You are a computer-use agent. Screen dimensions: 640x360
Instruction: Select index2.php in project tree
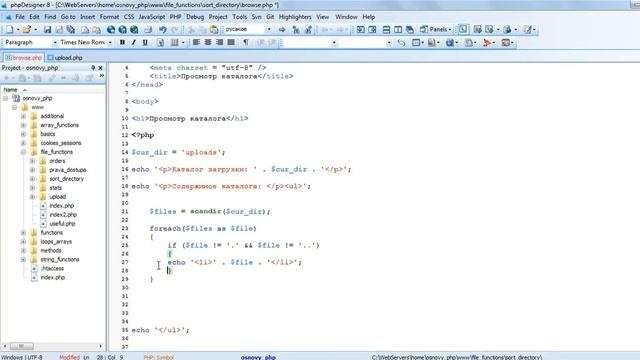pos(63,215)
